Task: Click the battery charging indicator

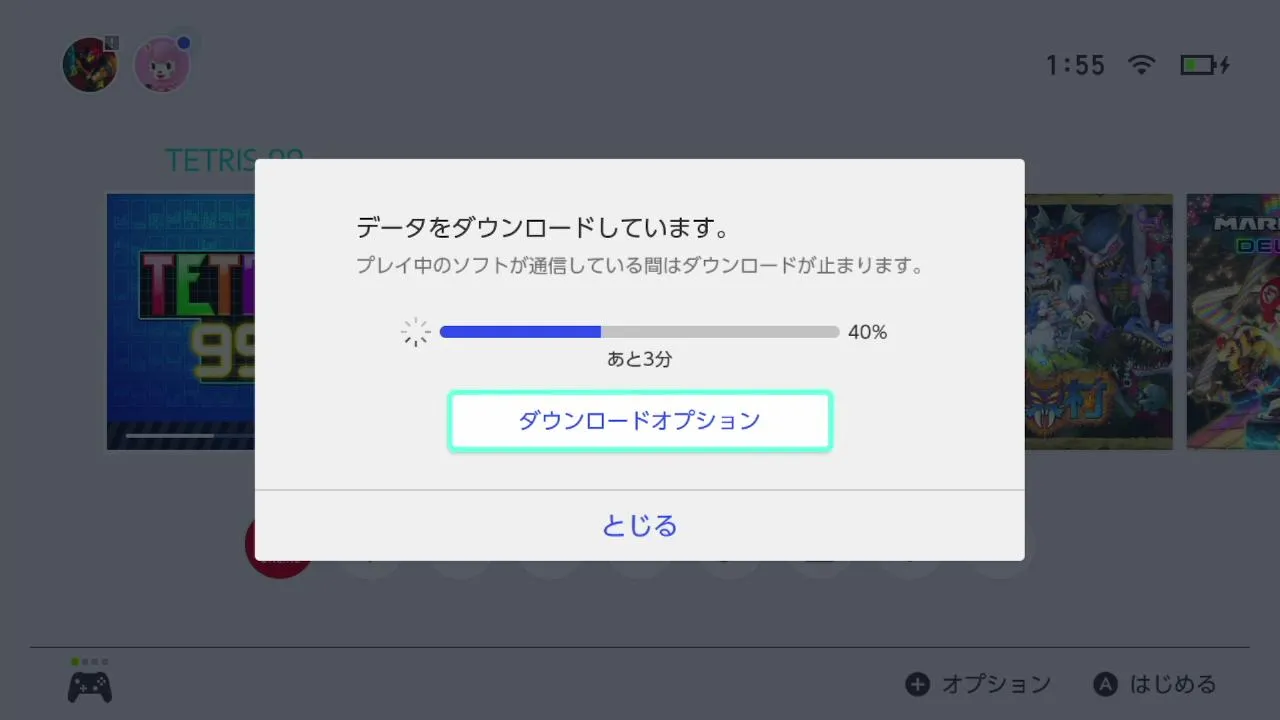Action: tap(1204, 65)
